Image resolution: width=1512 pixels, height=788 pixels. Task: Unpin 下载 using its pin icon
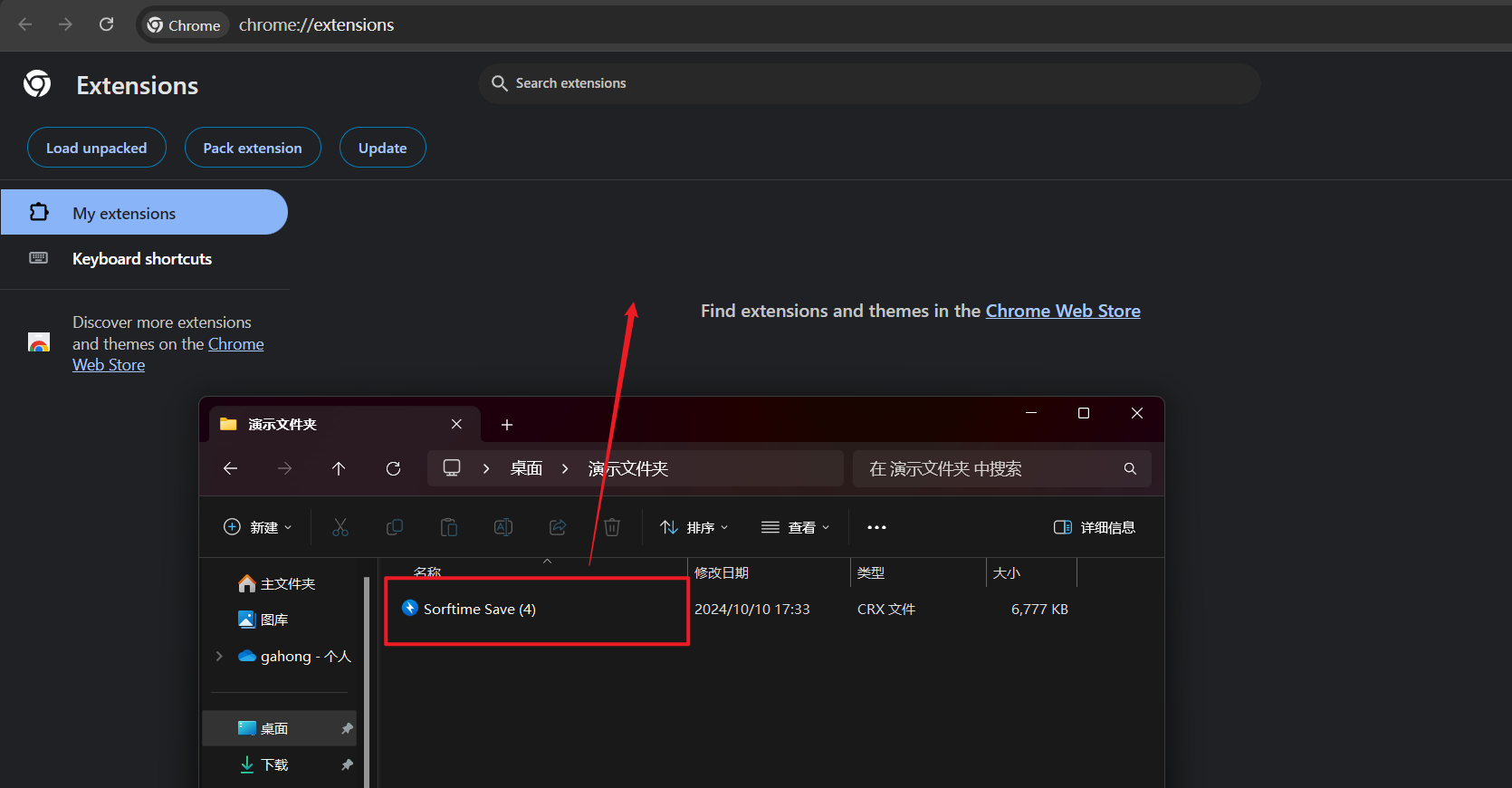(346, 764)
